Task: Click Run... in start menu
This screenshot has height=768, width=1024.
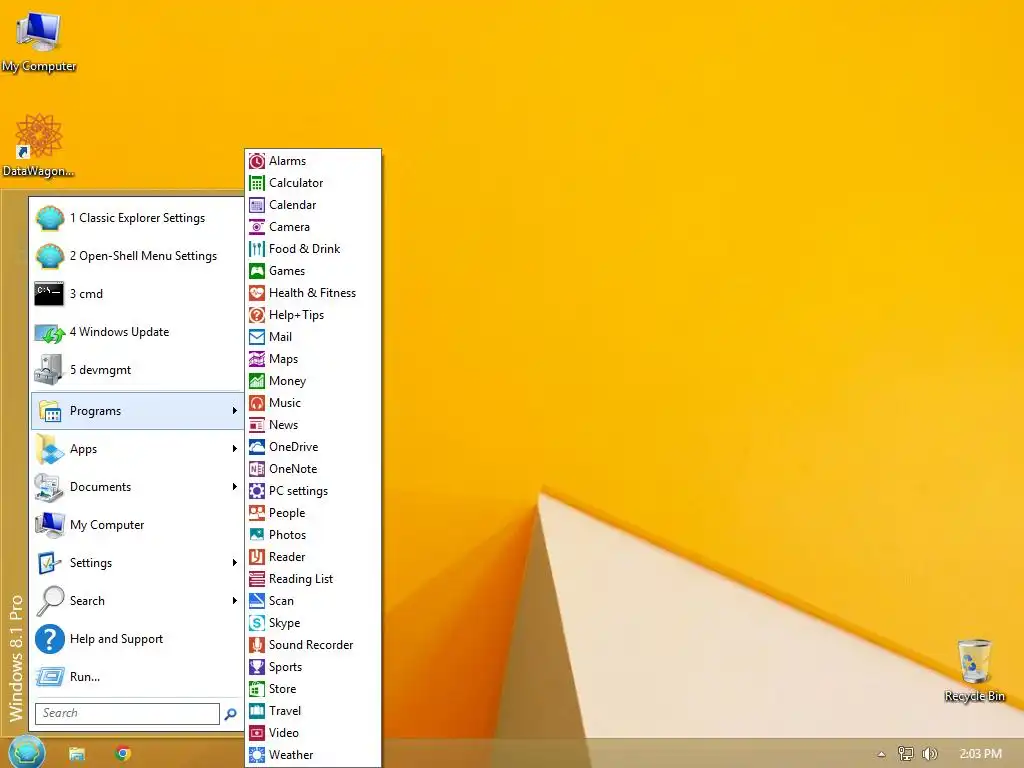Action: click(x=137, y=677)
